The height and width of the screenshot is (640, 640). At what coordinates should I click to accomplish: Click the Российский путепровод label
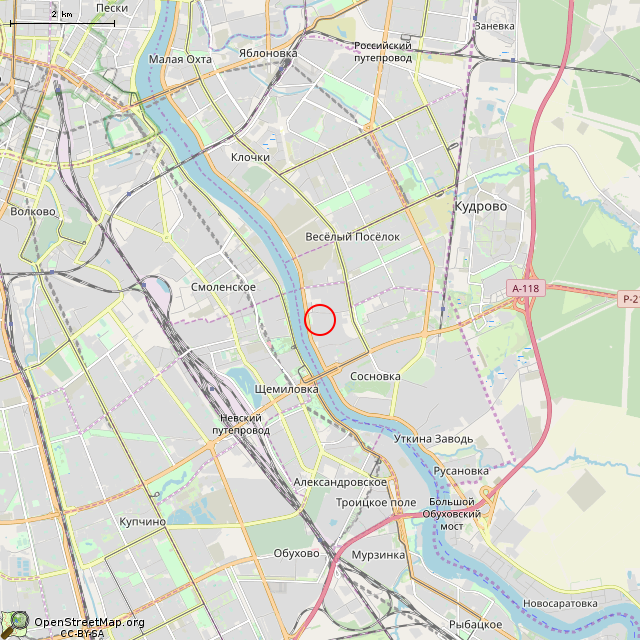383,51
